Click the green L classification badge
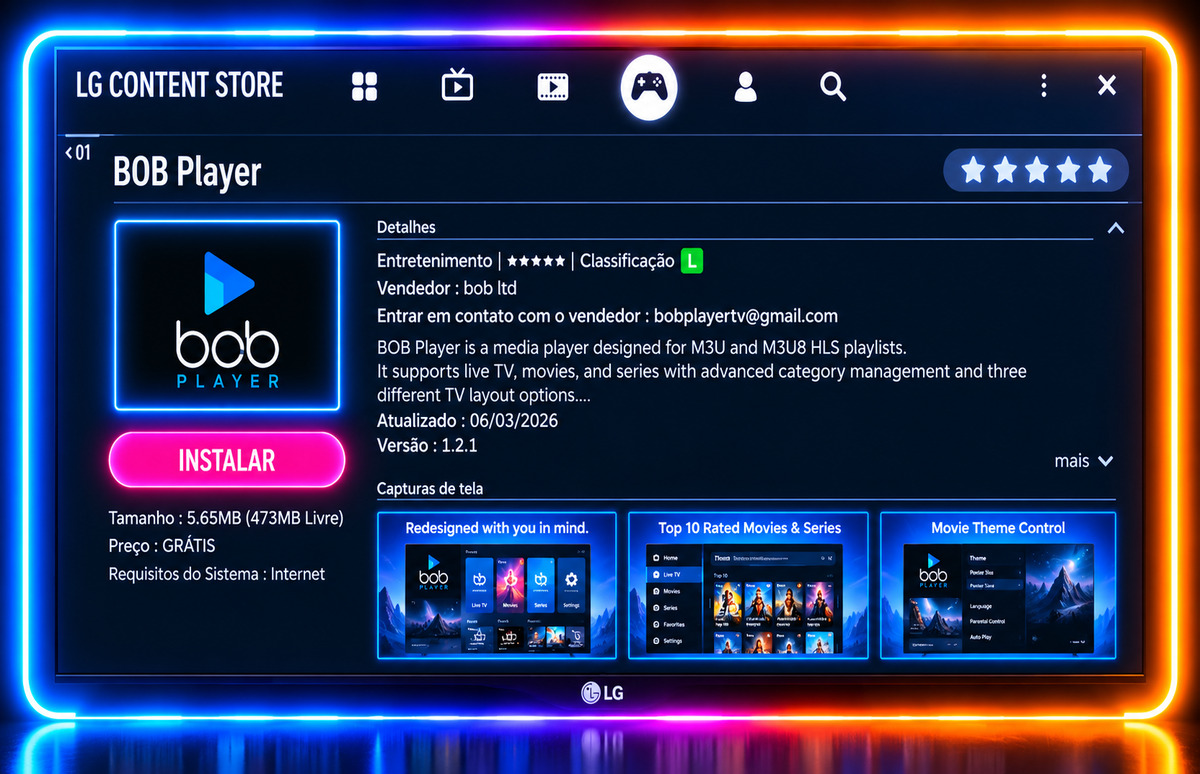The width and height of the screenshot is (1200, 774). [x=692, y=261]
